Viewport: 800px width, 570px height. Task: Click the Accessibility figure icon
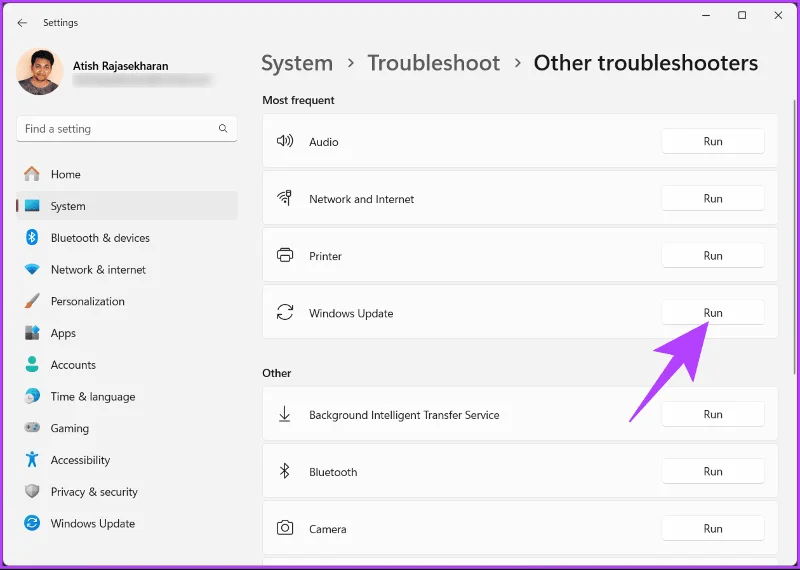click(32, 459)
